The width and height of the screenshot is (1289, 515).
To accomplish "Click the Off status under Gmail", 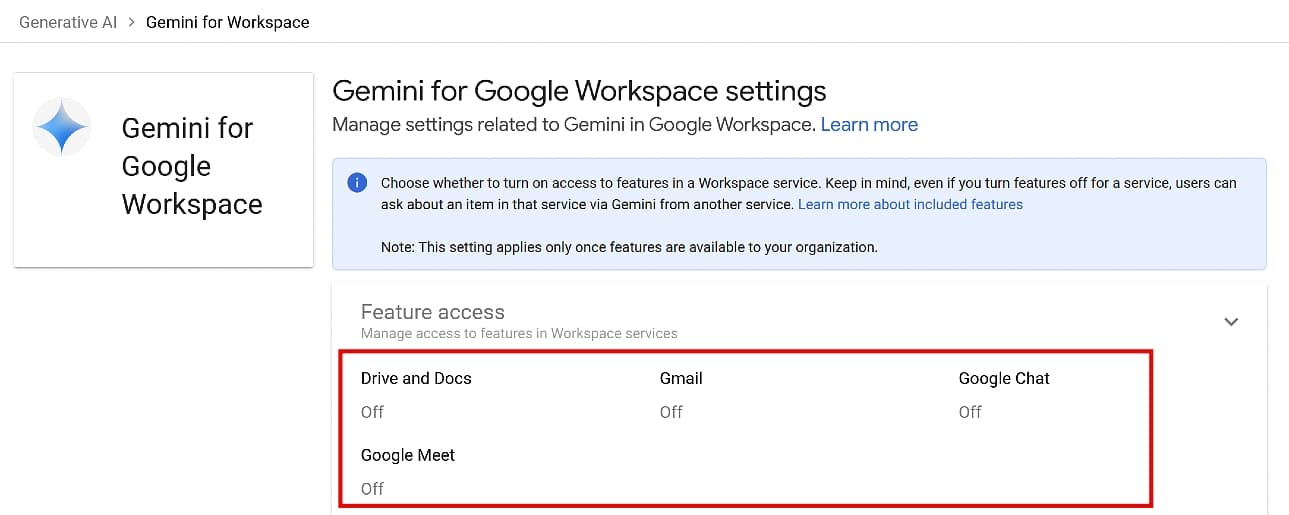I will 671,412.
